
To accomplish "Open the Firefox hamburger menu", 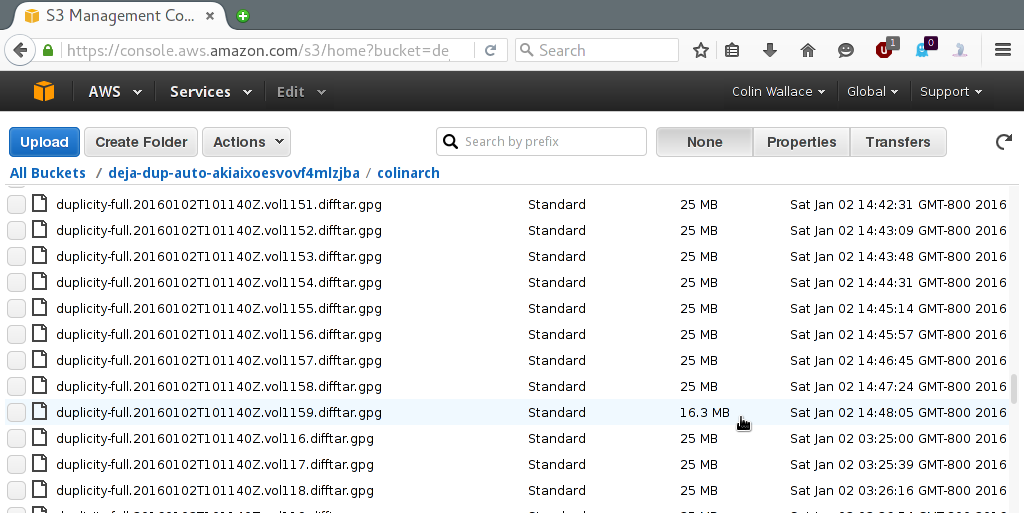I will [1003, 50].
